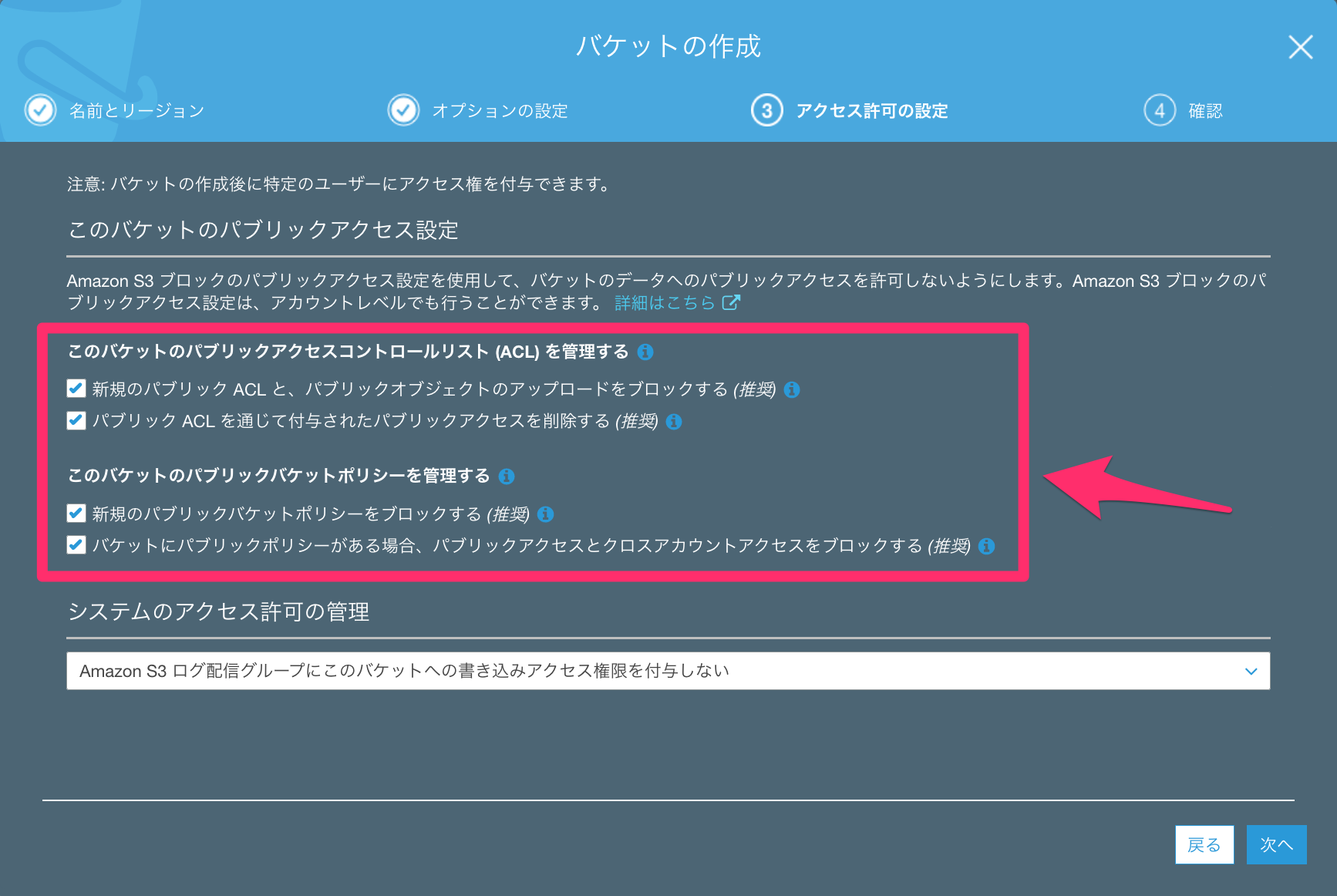Uncheck blocking public and cross-account access for public policies
Screen dimensions: 1337x896
coord(76,544)
